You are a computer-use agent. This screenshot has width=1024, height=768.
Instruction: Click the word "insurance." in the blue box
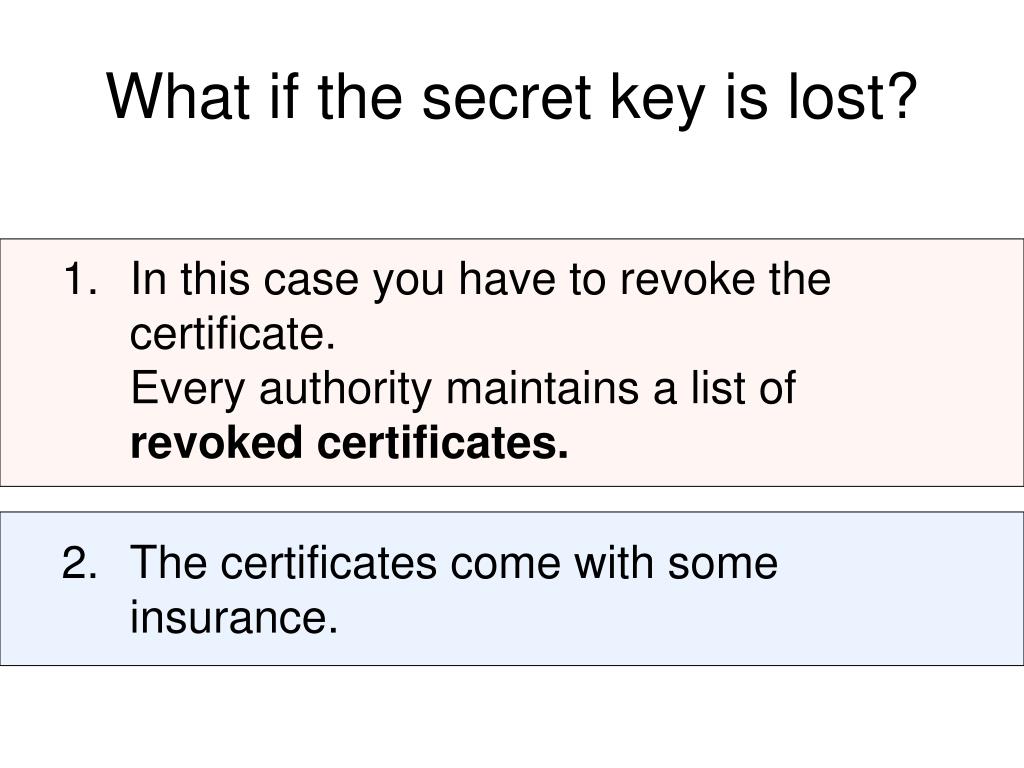click(234, 617)
